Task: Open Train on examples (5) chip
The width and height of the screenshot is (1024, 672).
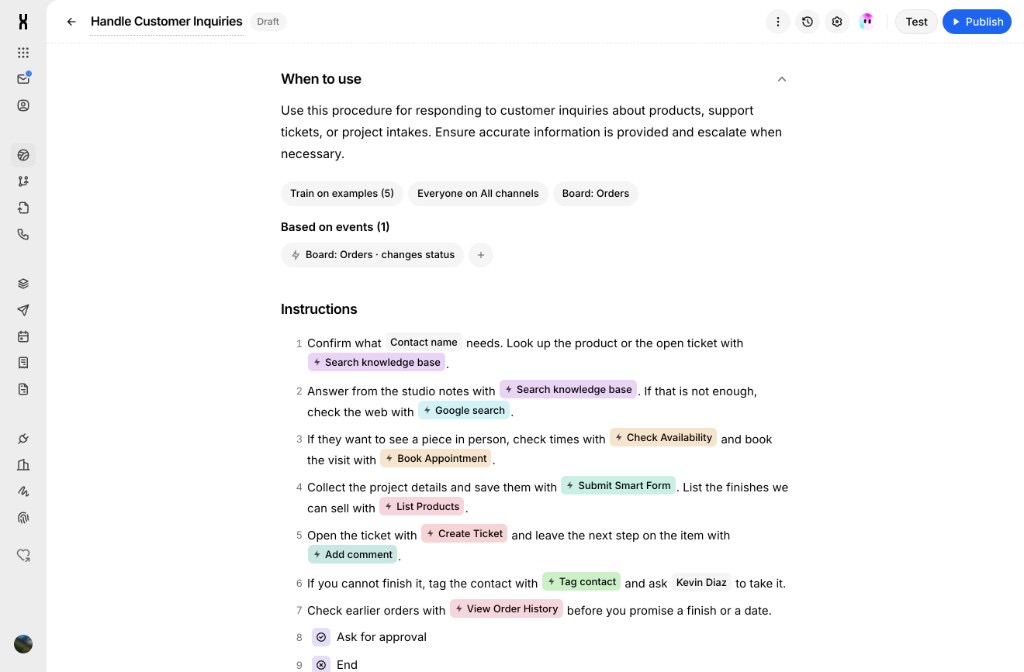Action: tap(342, 193)
